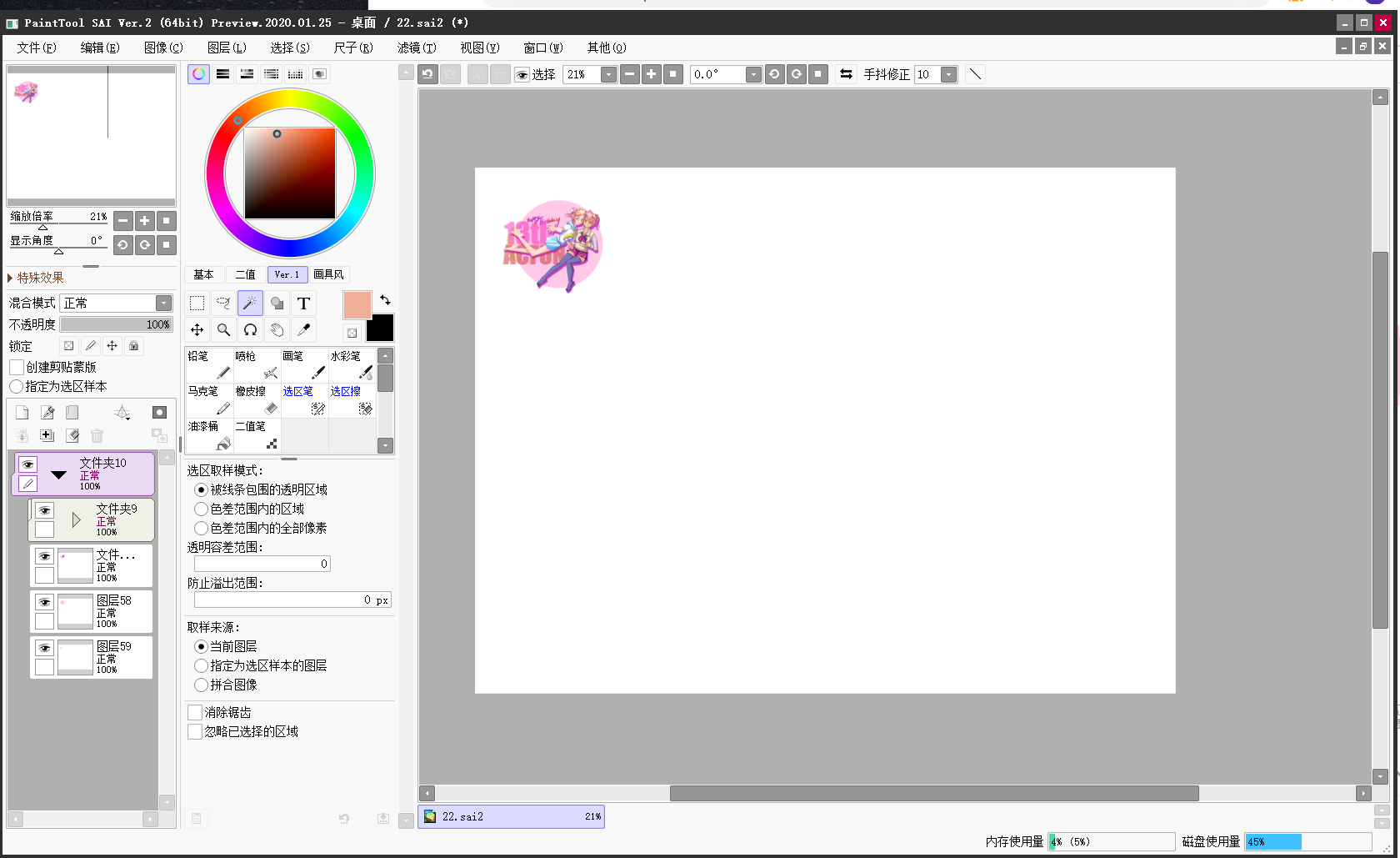Select the lasso selection tool
Viewport: 1400px width, 858px height.
coord(223,304)
